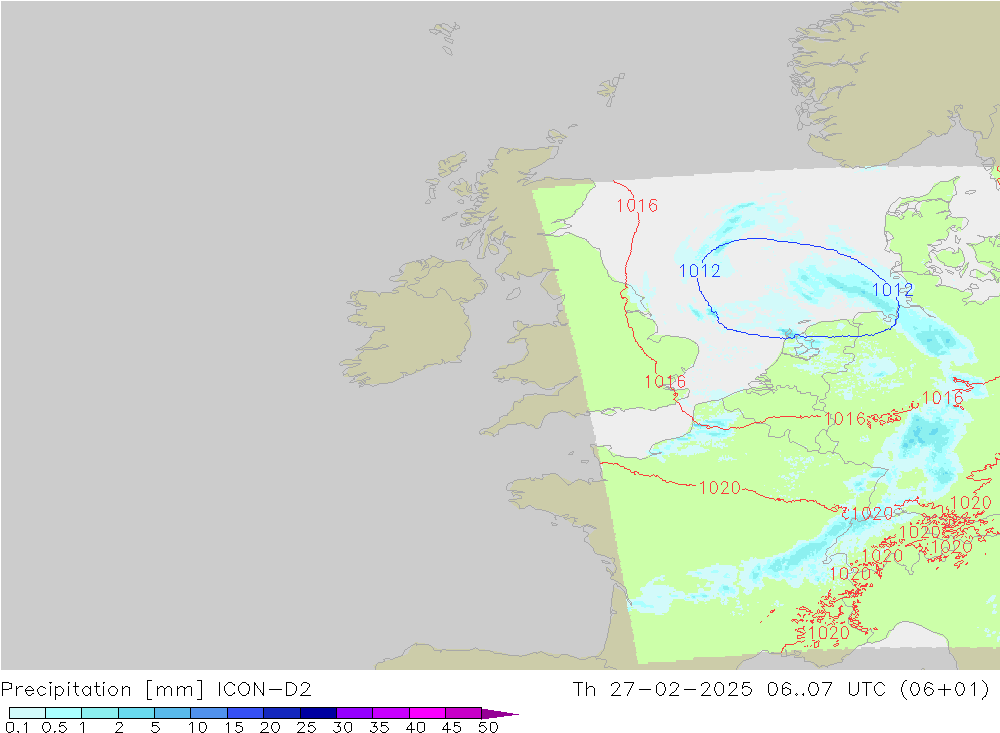Click the left blue 1012 isobar label
Viewport: 1000px width, 733px height.
tap(700, 270)
